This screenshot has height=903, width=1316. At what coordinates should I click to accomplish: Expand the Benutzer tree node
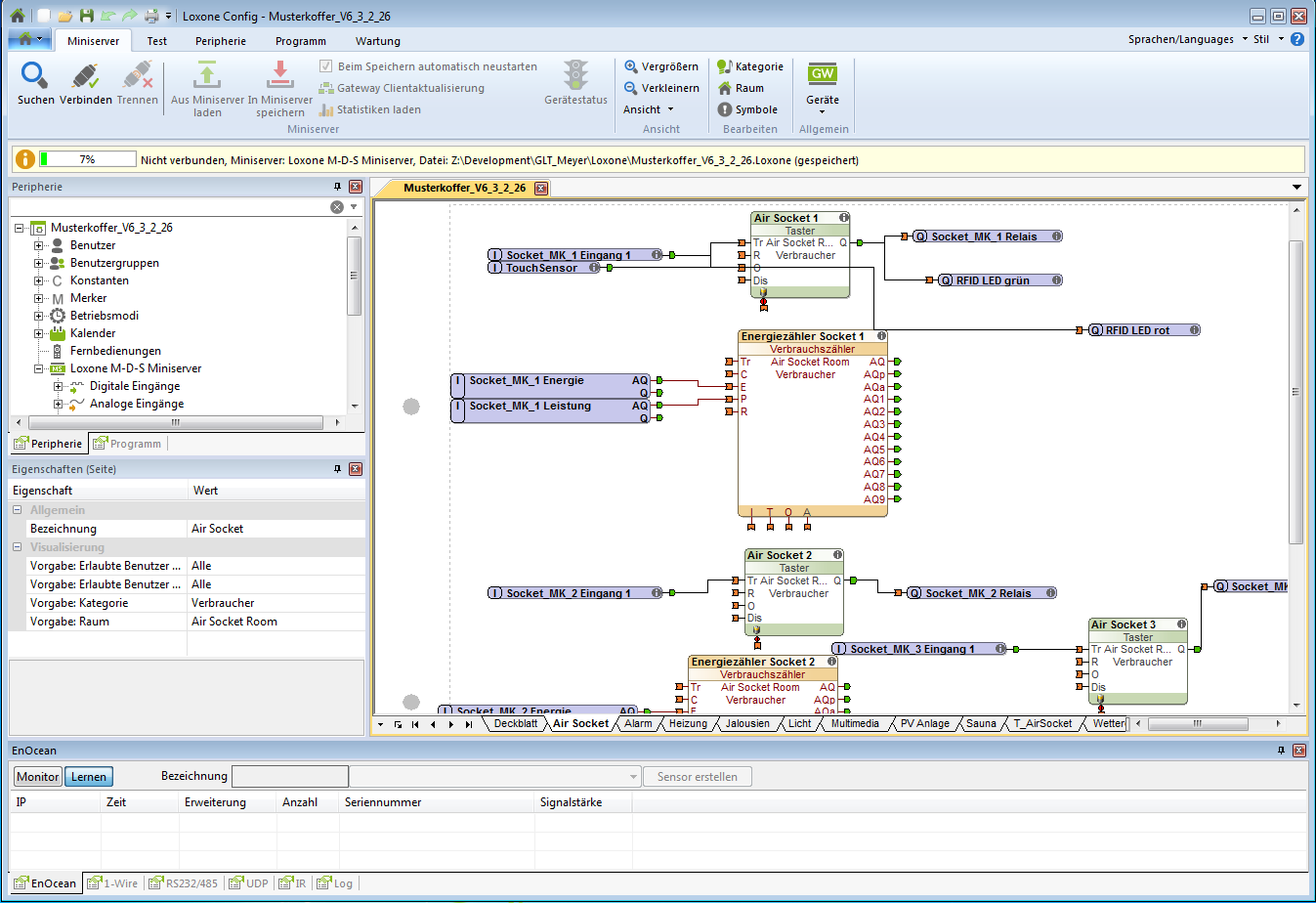pos(39,245)
